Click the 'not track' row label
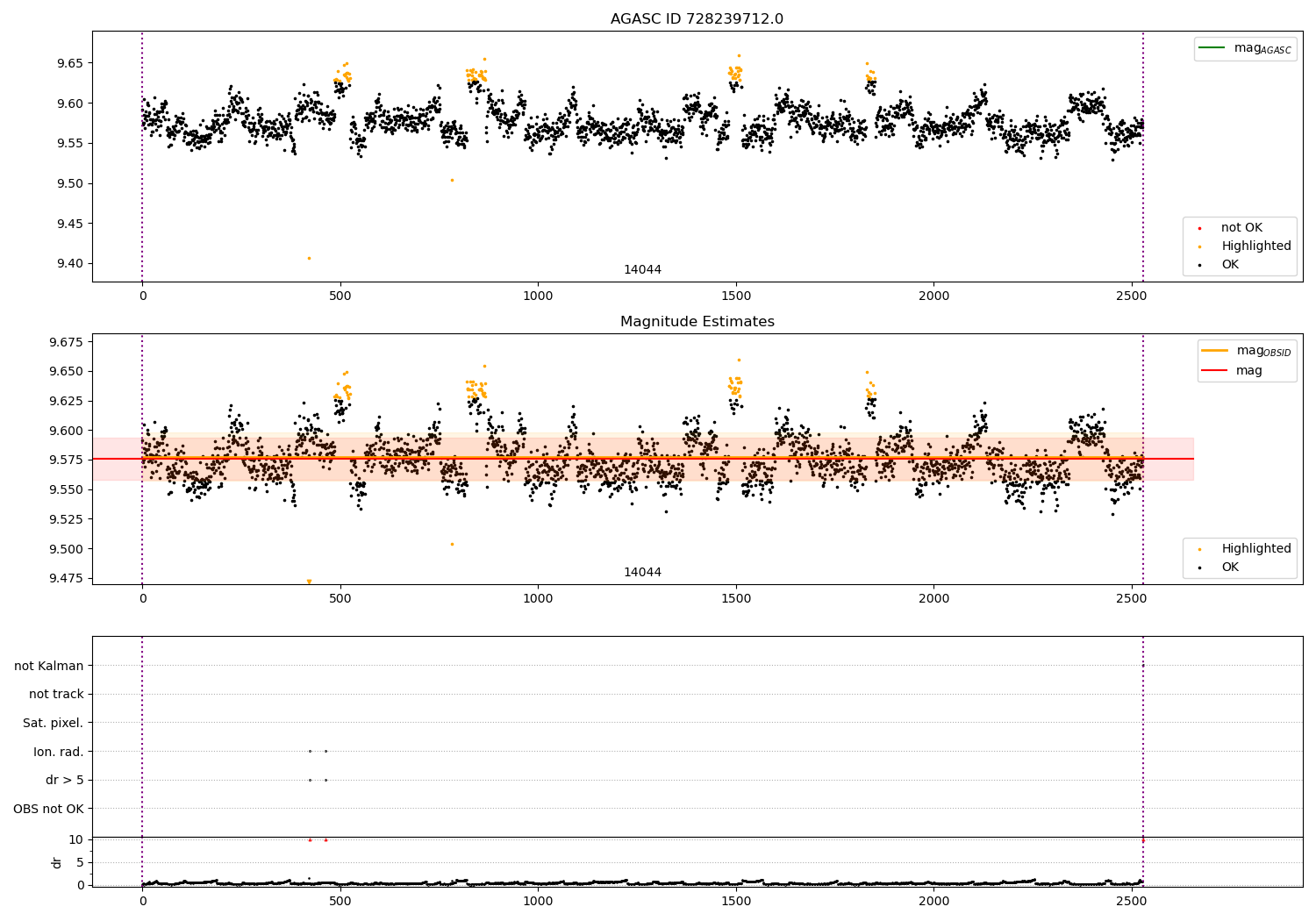 pyautogui.click(x=56, y=694)
